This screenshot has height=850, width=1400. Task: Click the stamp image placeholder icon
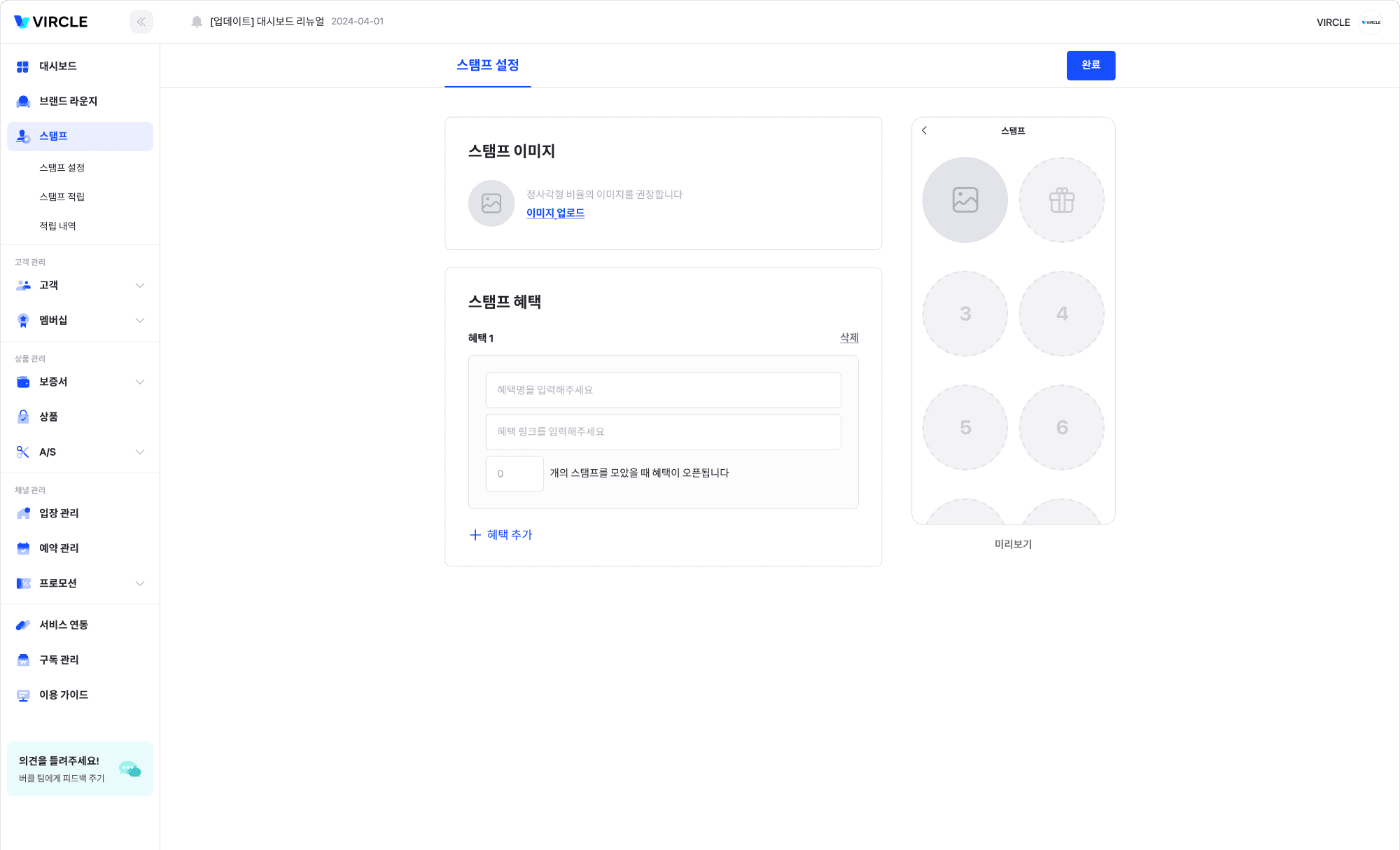[x=491, y=204]
